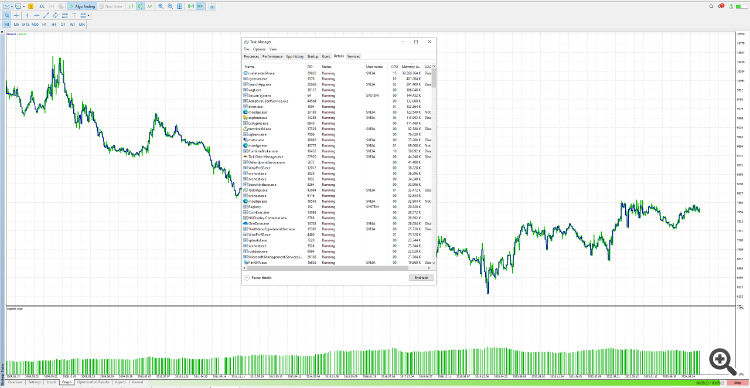This screenshot has height=388, width=750.
Task: Select the cursor pointer tool
Action: 7,15
